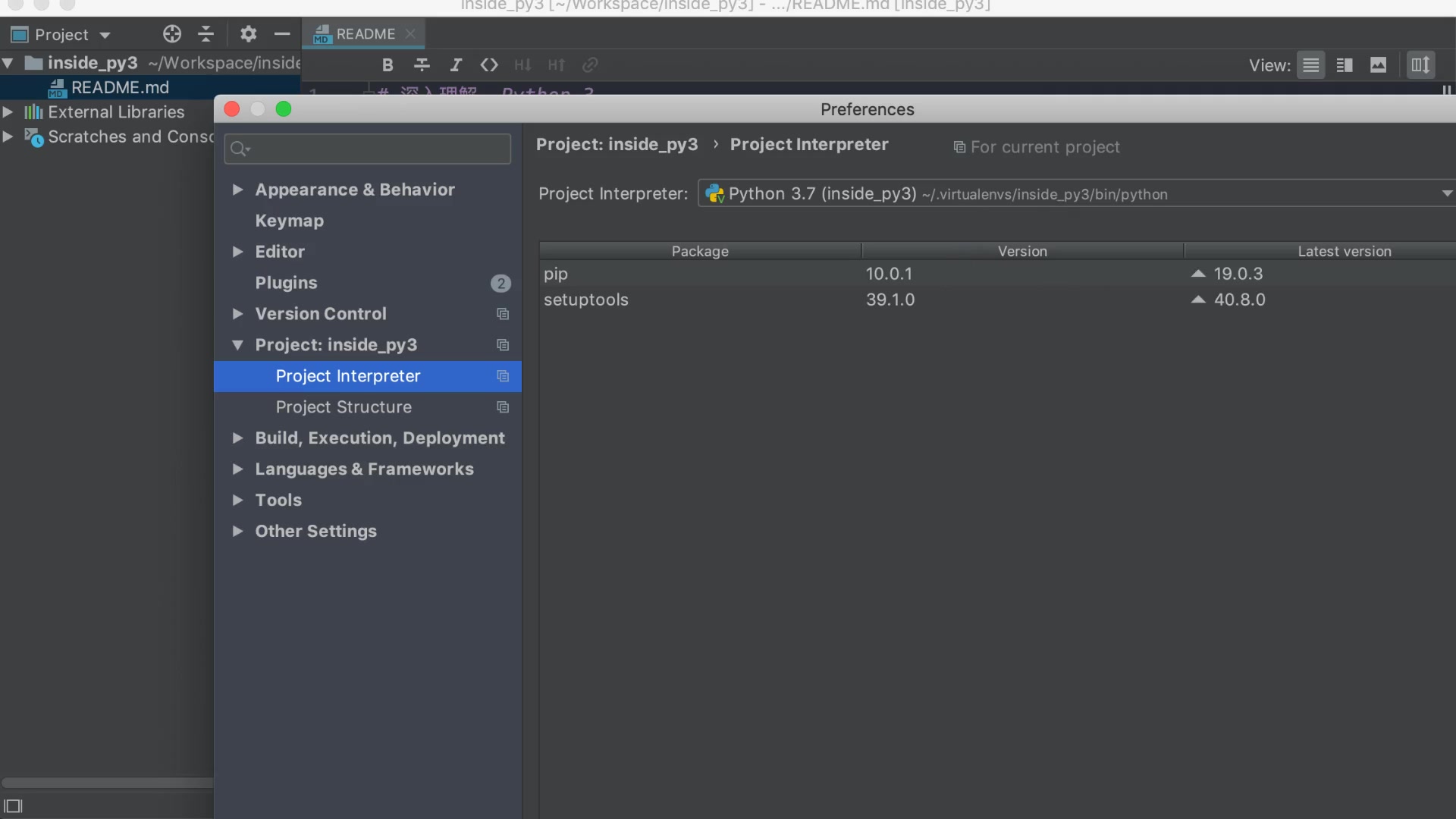Collapse Project: inside_py3 settings group

pos(237,345)
